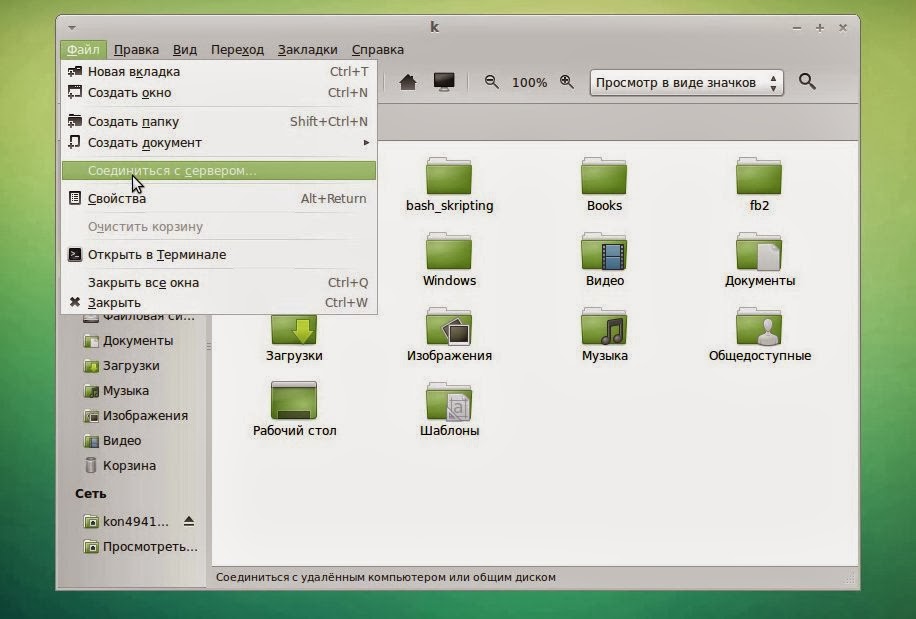Choose Свойства in Файл menu
This screenshot has height=619, width=916.
[218, 199]
